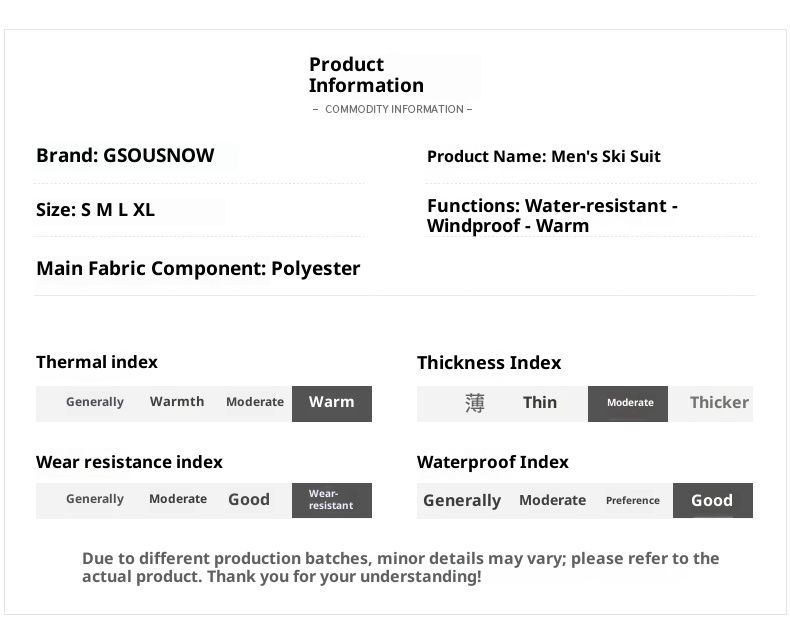Image resolution: width=790 pixels, height=627 pixels.
Task: Click the "Size: S M L XL" text
Action: coord(95,210)
